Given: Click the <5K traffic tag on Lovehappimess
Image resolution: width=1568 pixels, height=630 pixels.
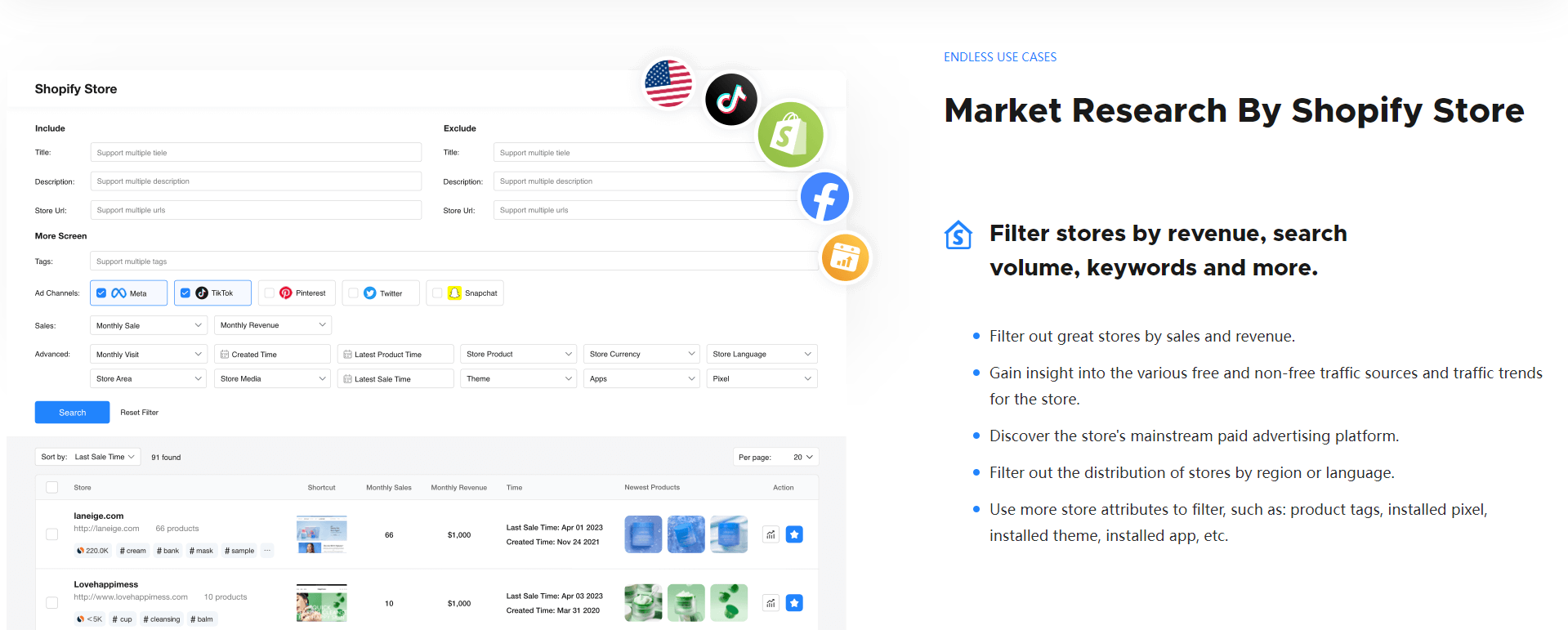Looking at the screenshot, I should click(89, 619).
